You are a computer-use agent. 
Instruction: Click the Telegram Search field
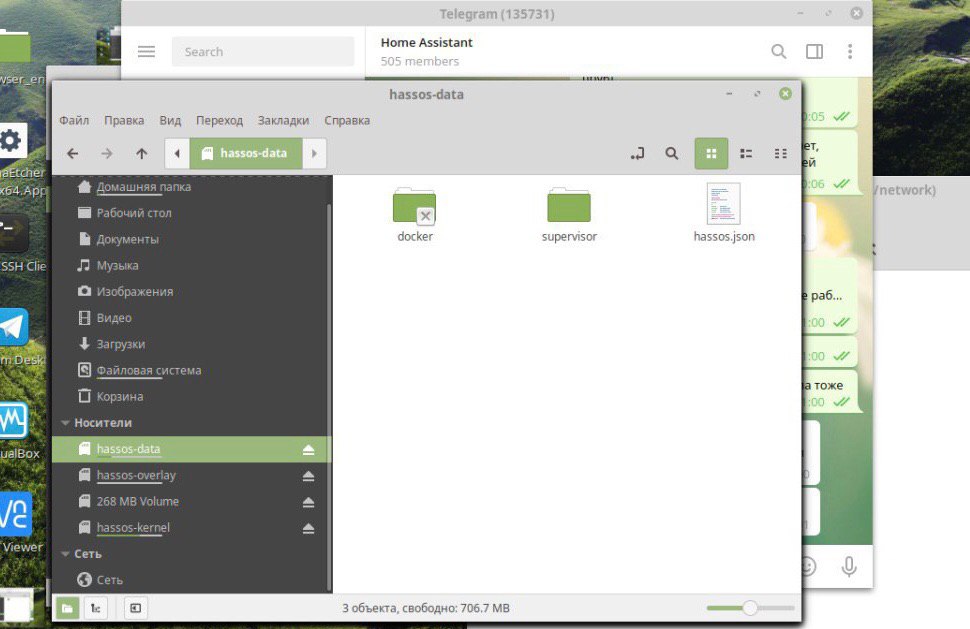[263, 51]
